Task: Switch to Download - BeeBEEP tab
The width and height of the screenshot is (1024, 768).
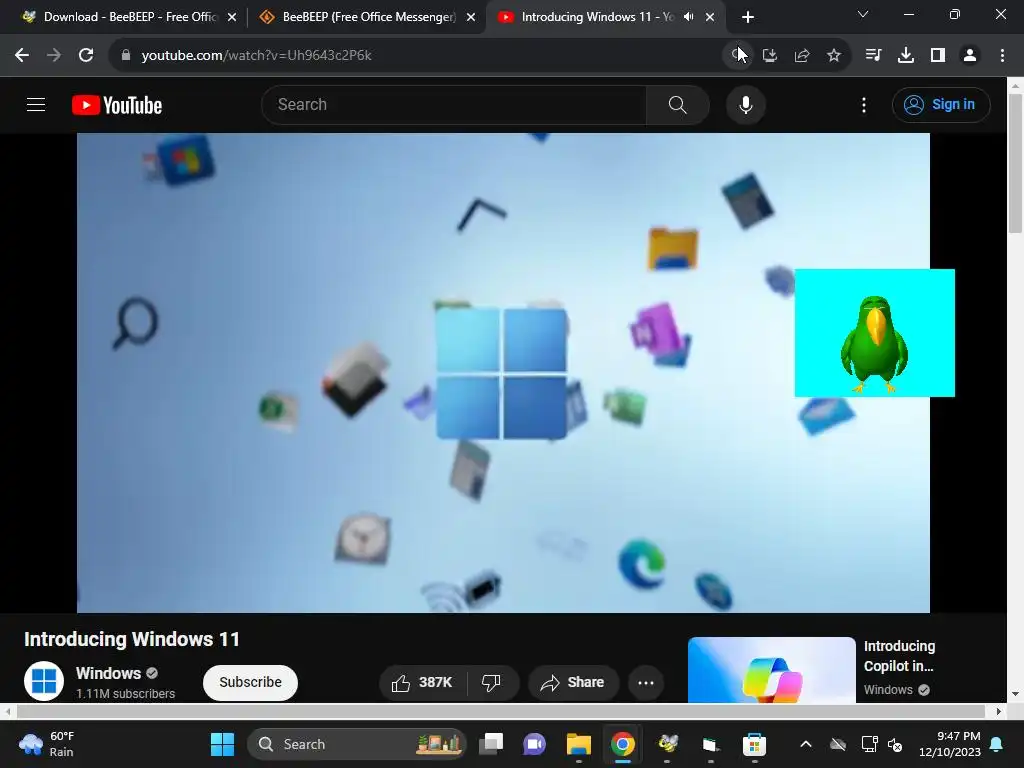Action: (131, 17)
